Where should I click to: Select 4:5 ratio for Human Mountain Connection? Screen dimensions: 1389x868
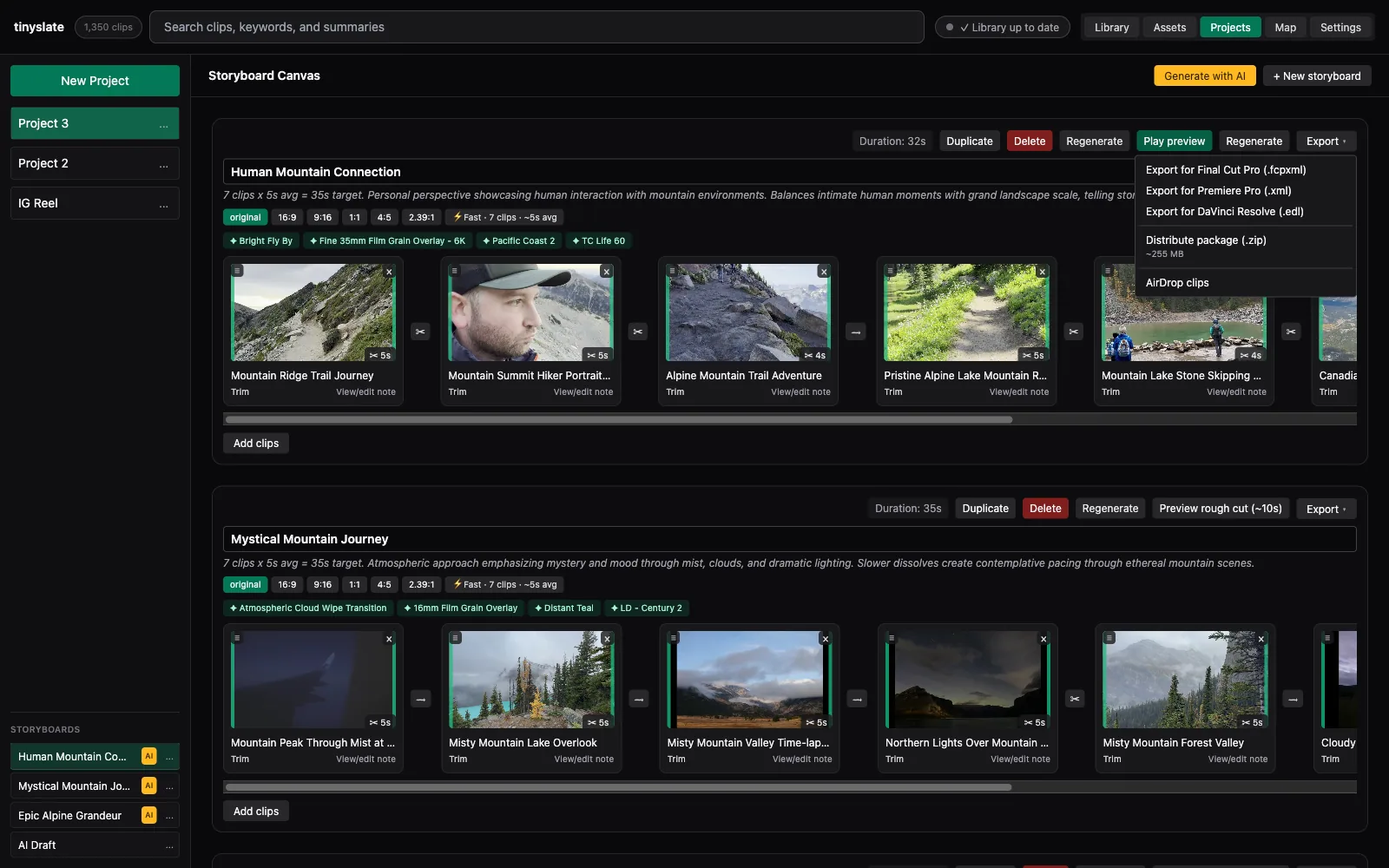(x=385, y=217)
